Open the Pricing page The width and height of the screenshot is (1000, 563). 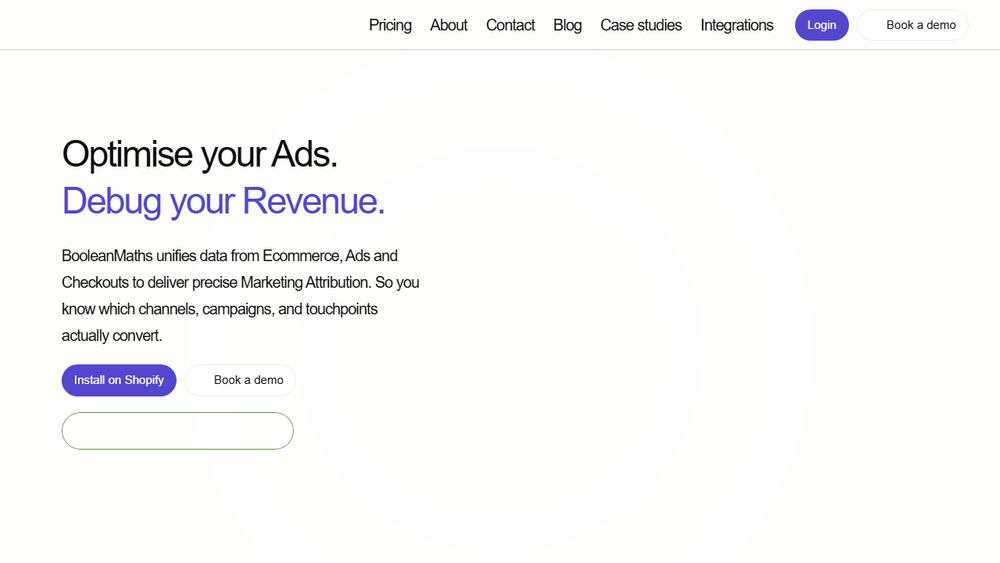pos(390,25)
